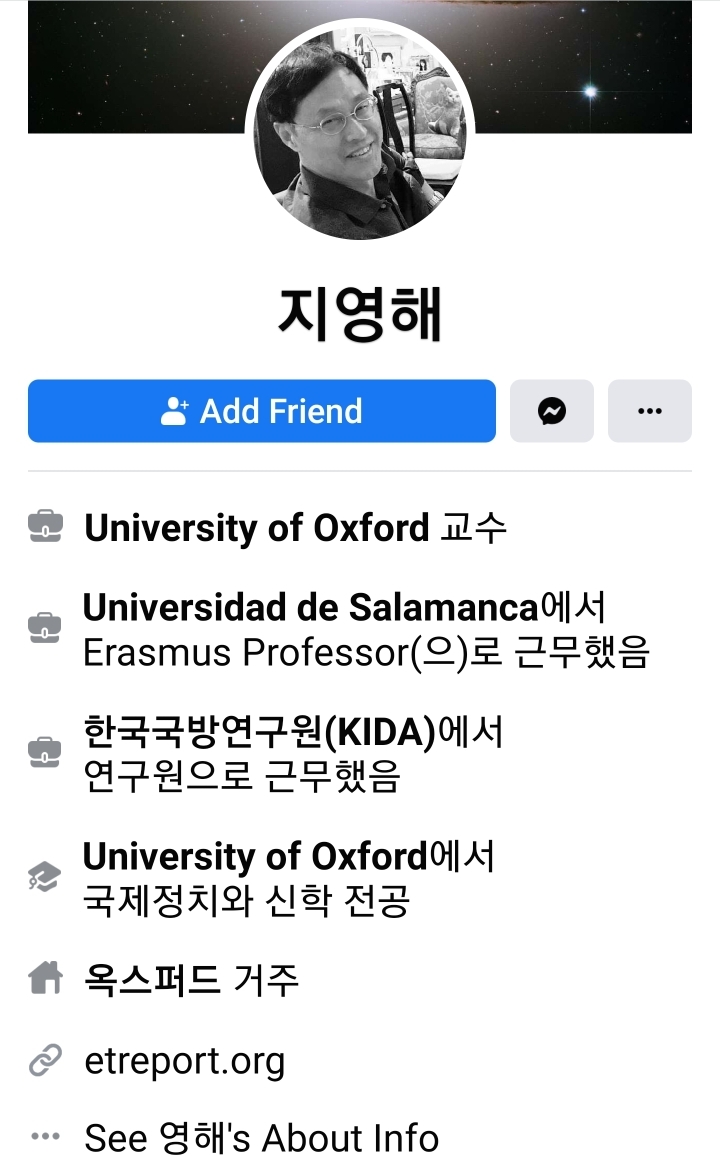This screenshot has height=1157, width=720.
Task: Visit the etreport.org website link
Action: (185, 1060)
